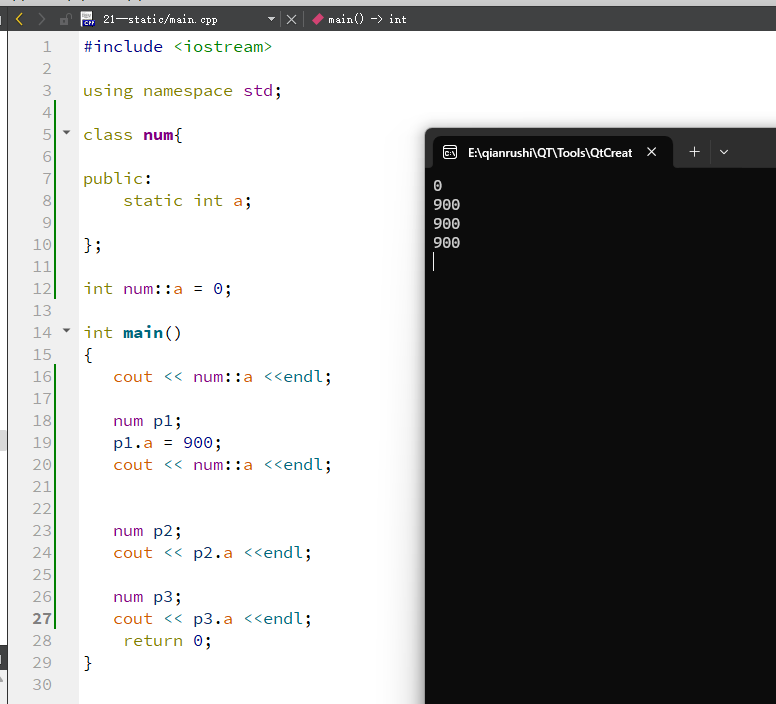This screenshot has height=704, width=776.
Task: Select the E:\qianrushi\QT\Tools terminal tab
Action: 552,152
